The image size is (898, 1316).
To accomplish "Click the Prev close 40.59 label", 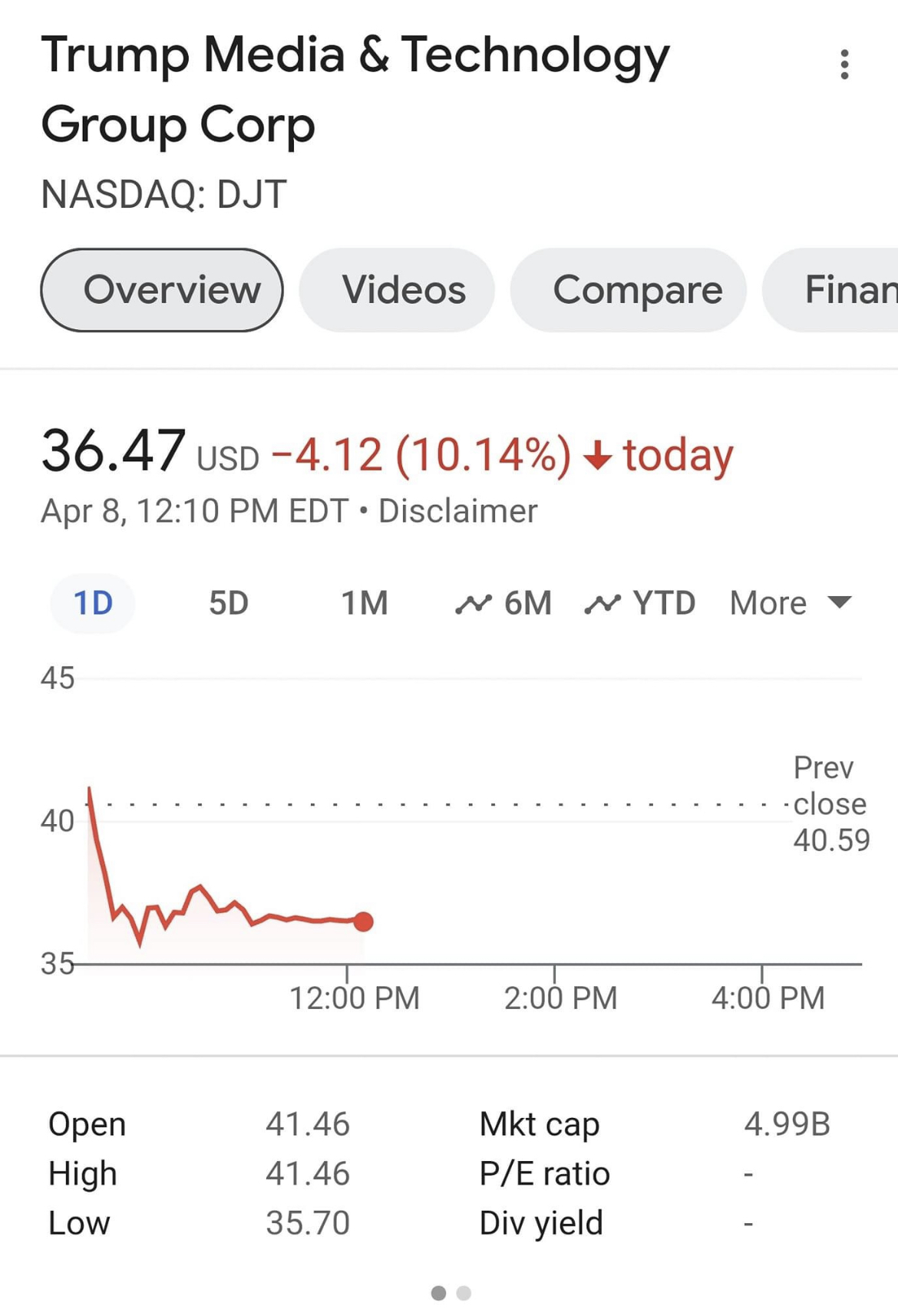I will pos(830,804).
